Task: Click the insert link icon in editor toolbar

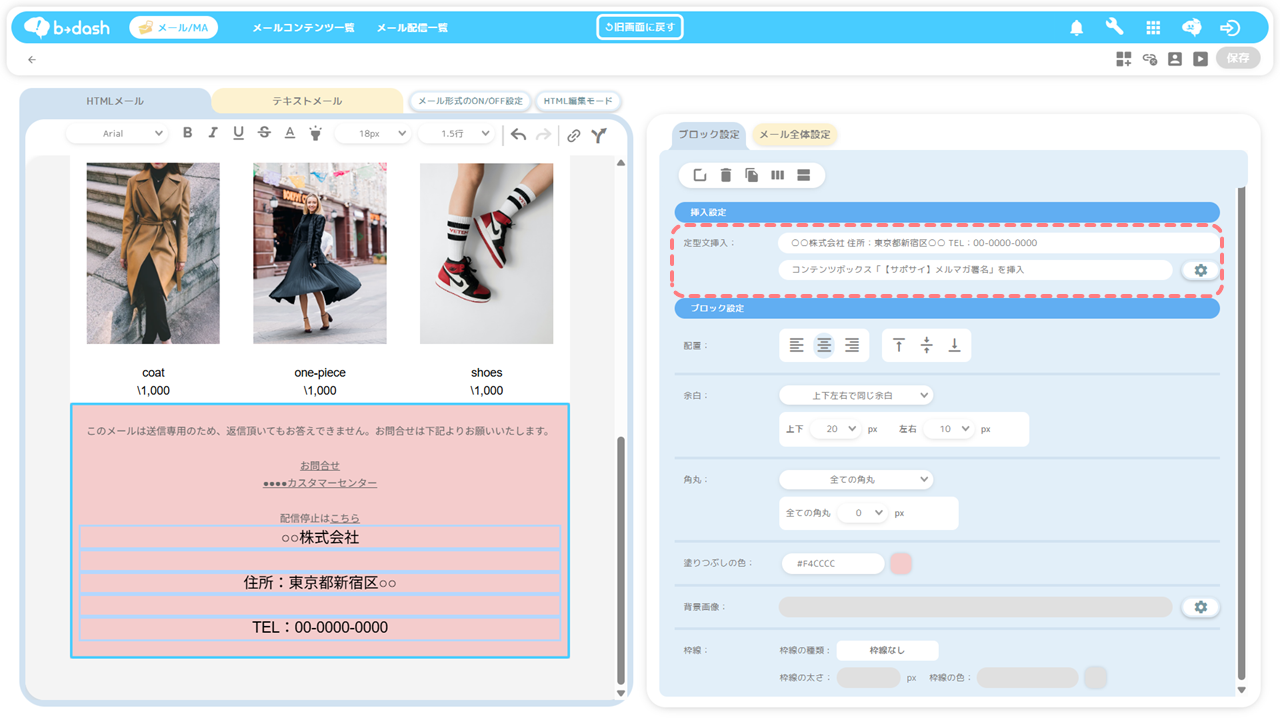Action: click(x=573, y=135)
